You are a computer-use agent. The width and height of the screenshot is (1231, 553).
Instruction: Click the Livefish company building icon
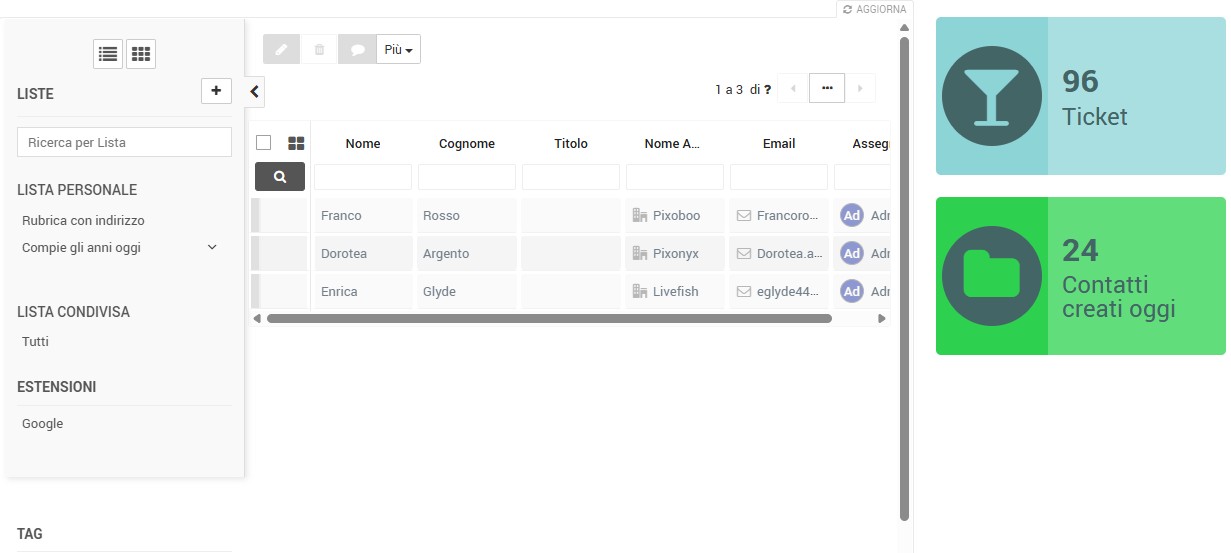coord(640,292)
